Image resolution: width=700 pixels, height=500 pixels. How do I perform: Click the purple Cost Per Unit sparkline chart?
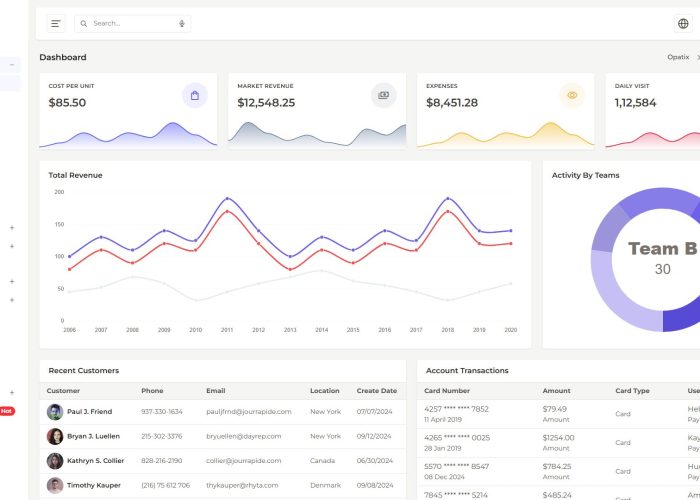pyautogui.click(x=128, y=134)
